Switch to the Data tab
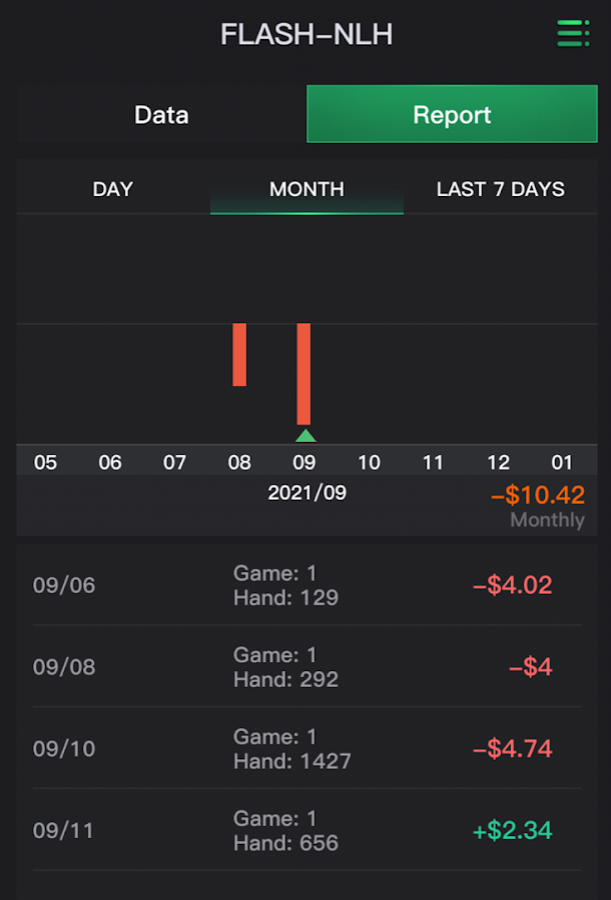The width and height of the screenshot is (611, 900). click(161, 114)
